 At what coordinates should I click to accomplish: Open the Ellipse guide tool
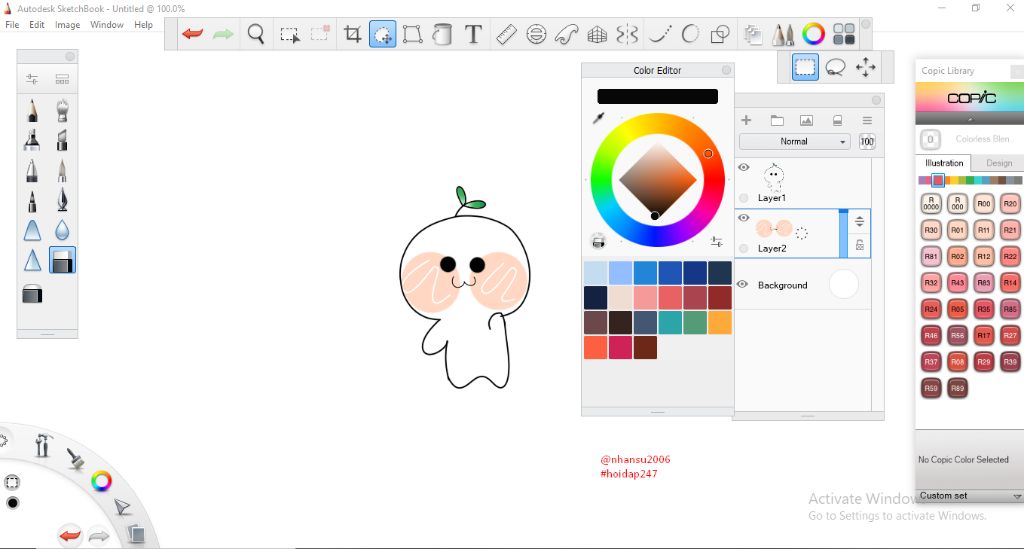(536, 34)
